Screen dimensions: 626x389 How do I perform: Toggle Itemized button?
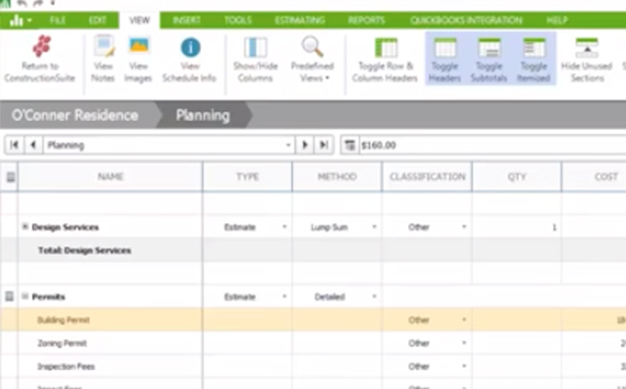coord(534,58)
